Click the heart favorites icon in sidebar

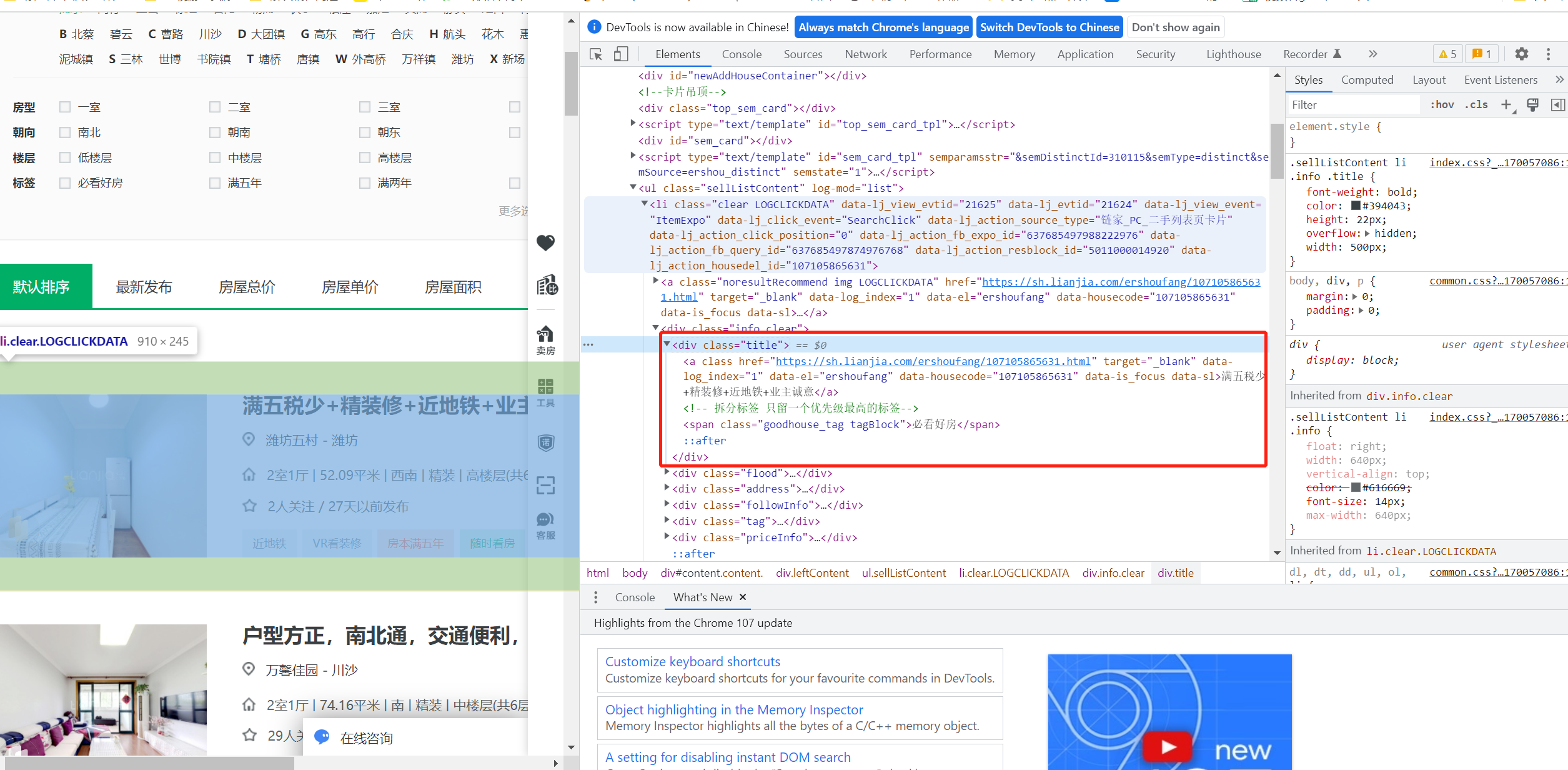click(x=545, y=242)
